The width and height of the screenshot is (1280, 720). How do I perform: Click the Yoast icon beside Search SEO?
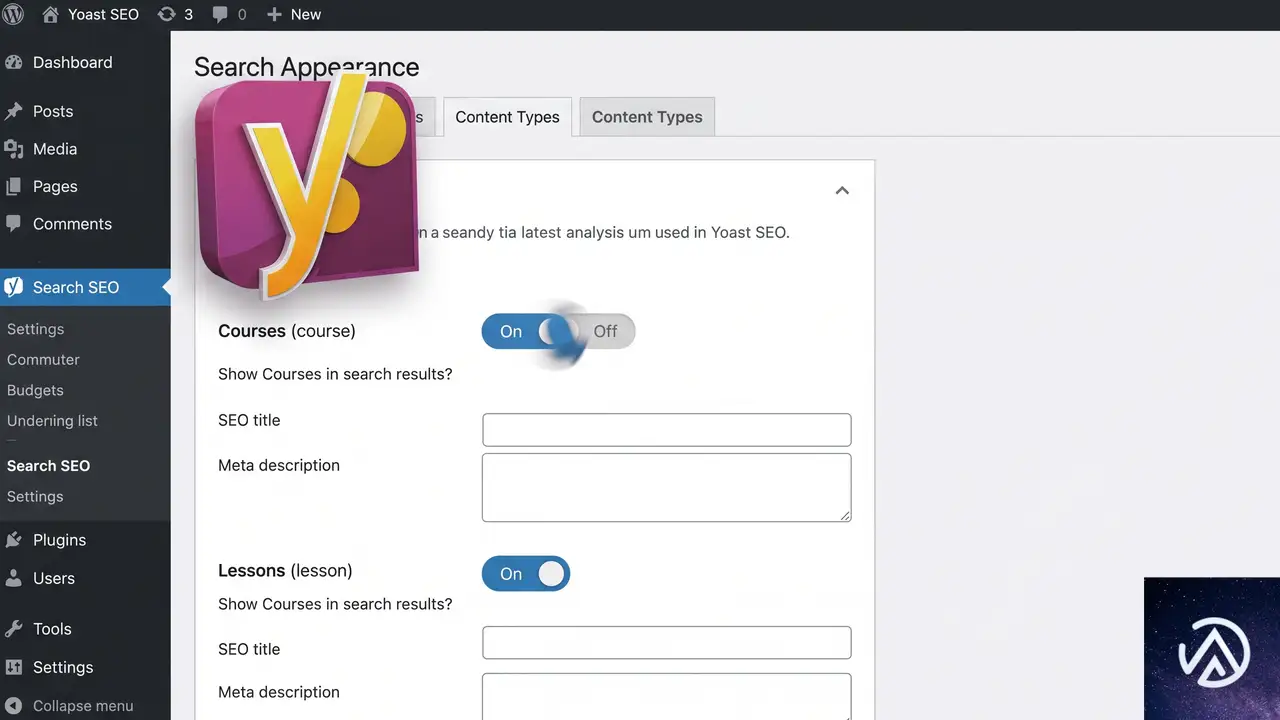[14, 287]
